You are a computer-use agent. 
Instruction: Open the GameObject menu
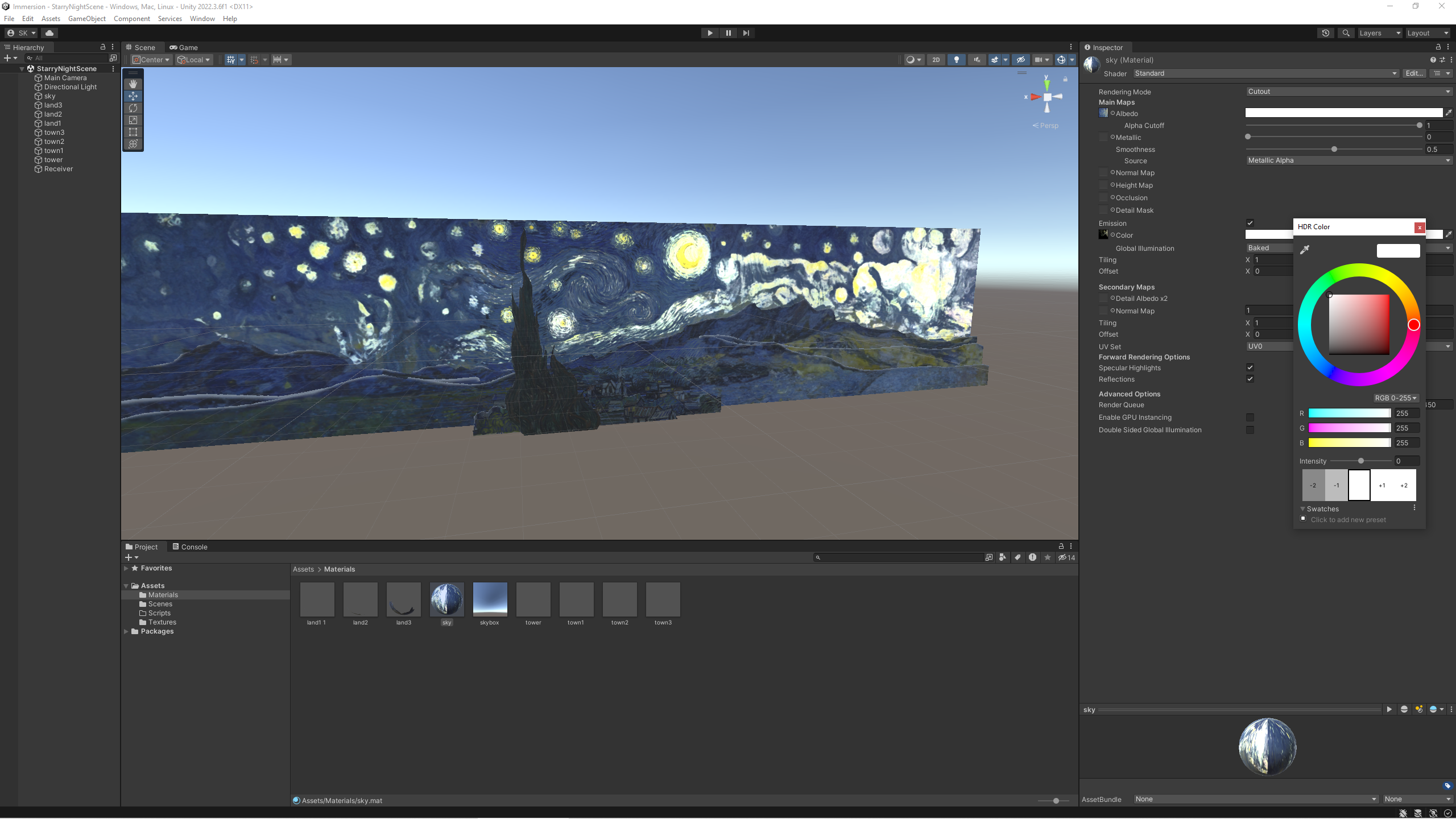click(x=86, y=19)
